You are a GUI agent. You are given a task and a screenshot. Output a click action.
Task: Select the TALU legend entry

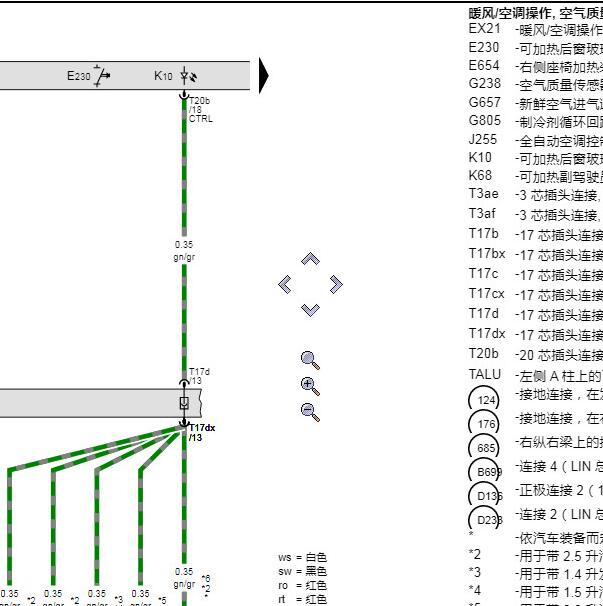tap(536, 375)
